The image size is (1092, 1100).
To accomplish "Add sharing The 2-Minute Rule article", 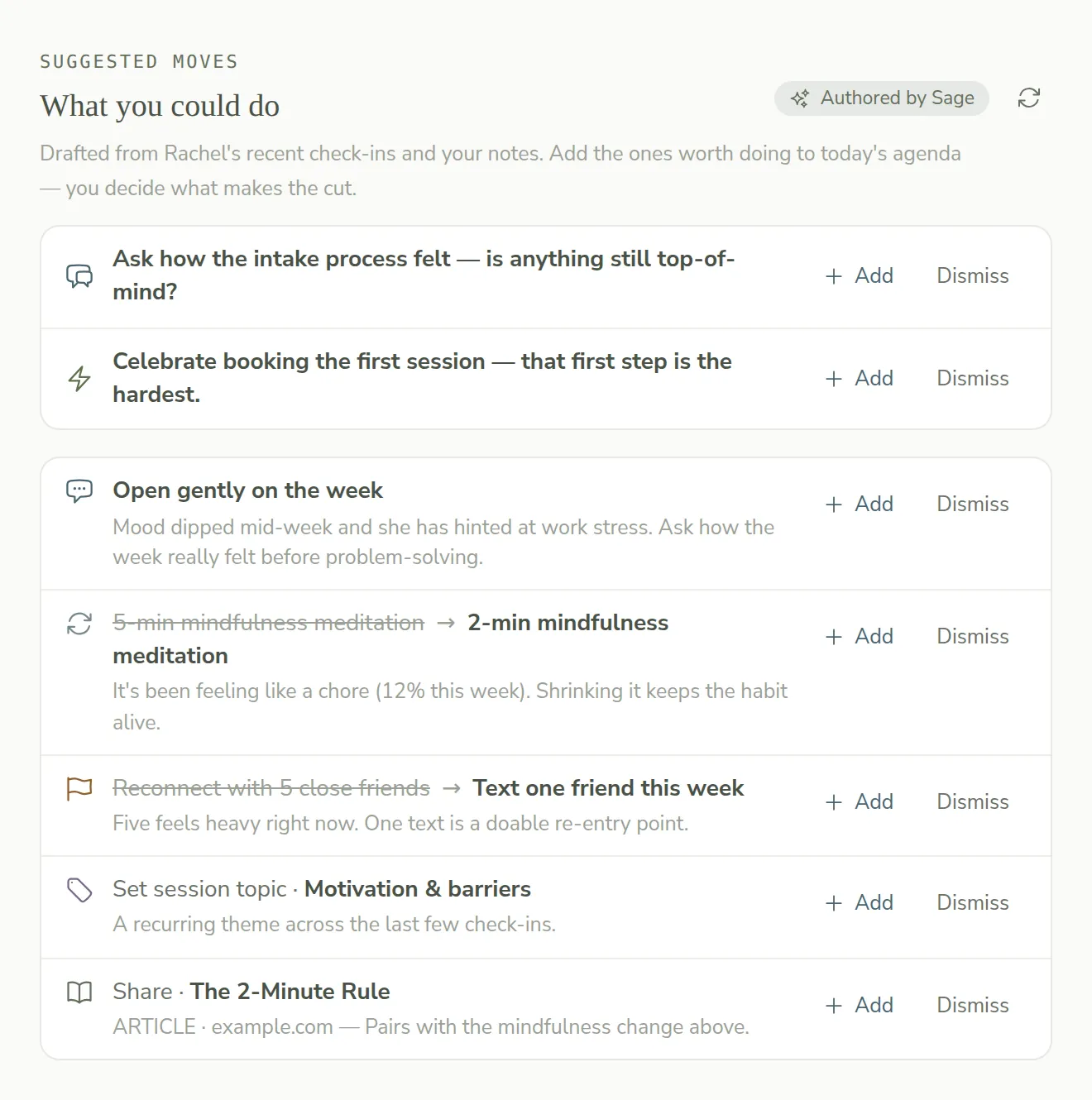I will point(860,1005).
